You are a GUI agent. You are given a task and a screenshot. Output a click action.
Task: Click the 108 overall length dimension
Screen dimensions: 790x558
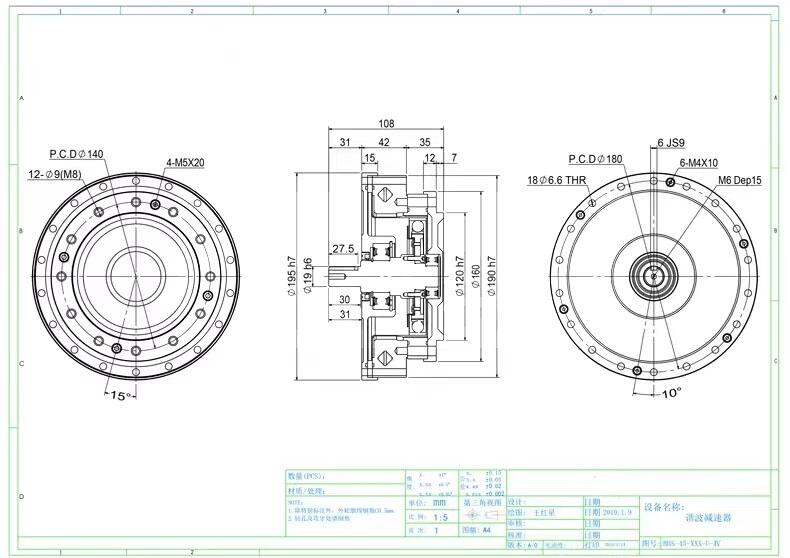pos(385,124)
